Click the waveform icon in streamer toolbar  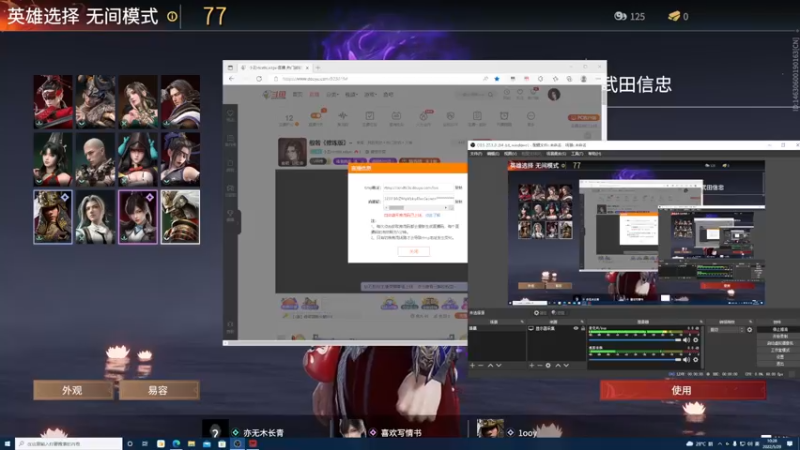[342, 116]
